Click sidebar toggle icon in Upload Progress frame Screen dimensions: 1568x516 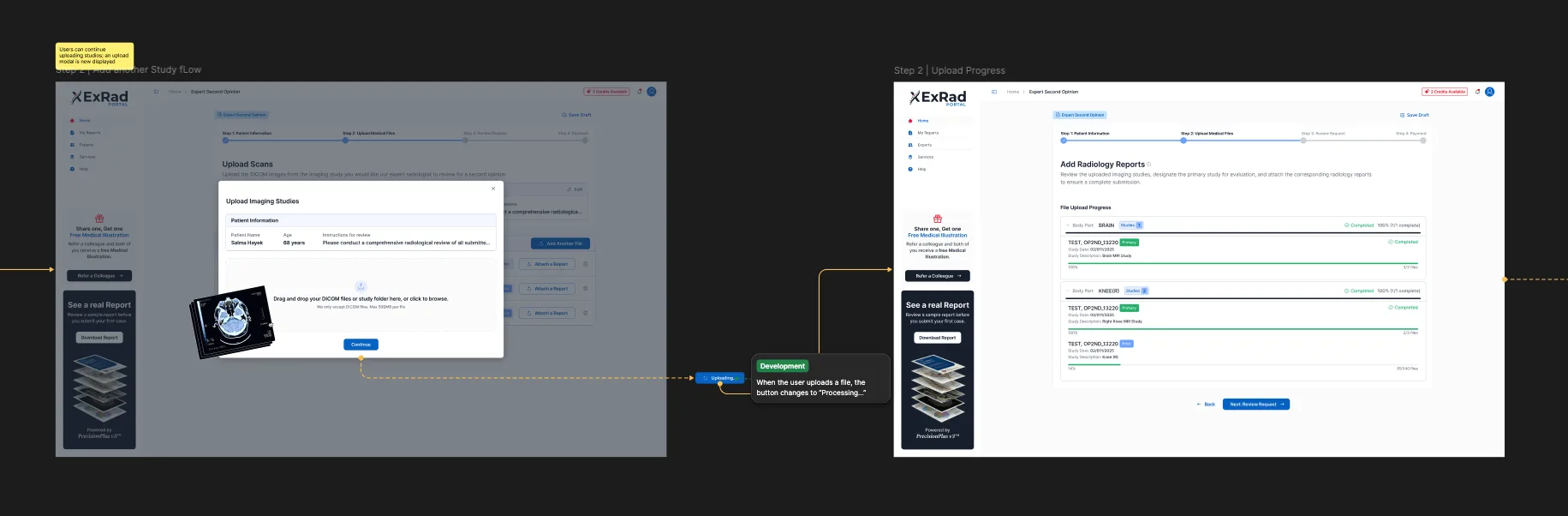click(993, 92)
